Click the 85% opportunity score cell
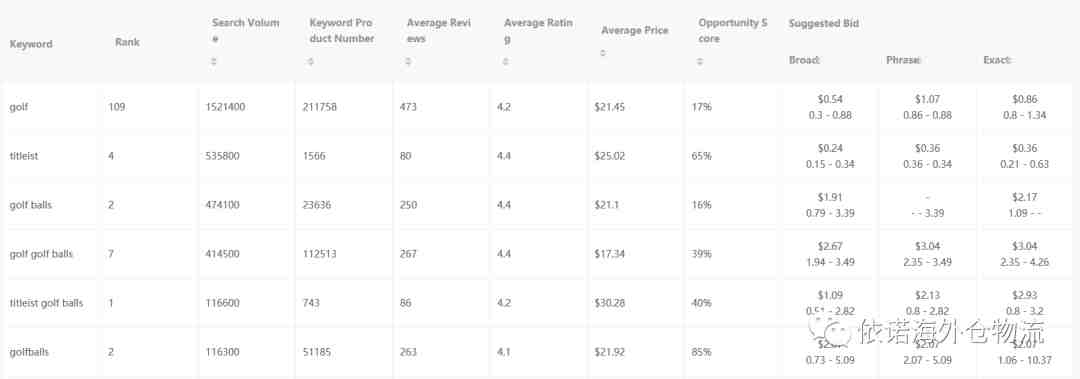Screen dimensions: 1080x379 click(x=701, y=352)
